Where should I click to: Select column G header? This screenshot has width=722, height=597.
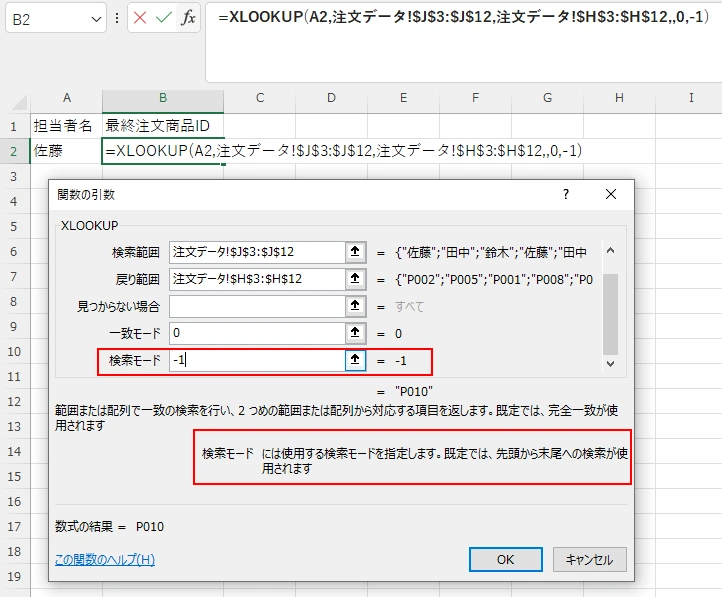point(547,98)
